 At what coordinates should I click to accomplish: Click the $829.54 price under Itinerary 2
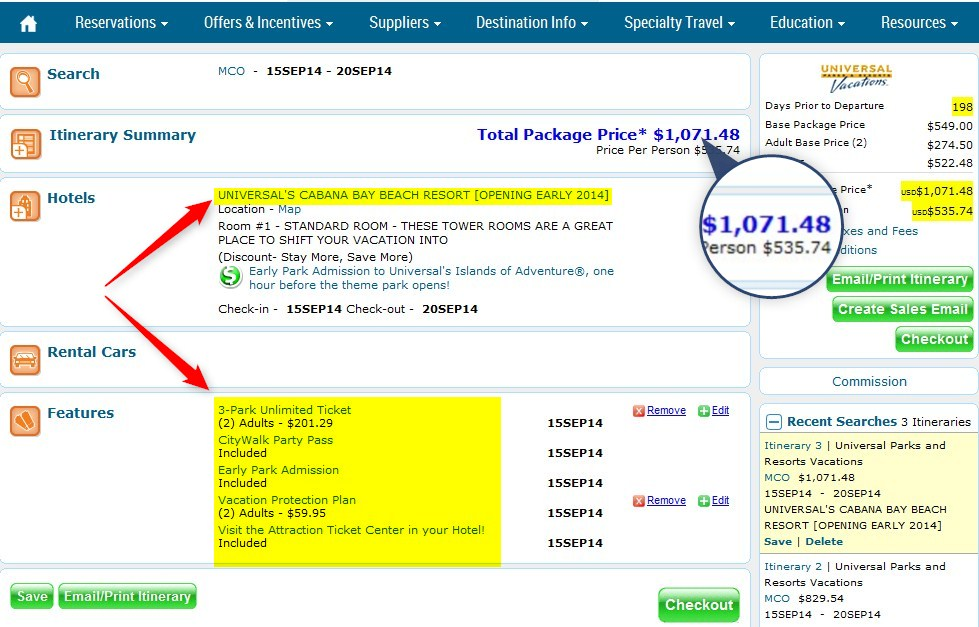click(x=821, y=598)
